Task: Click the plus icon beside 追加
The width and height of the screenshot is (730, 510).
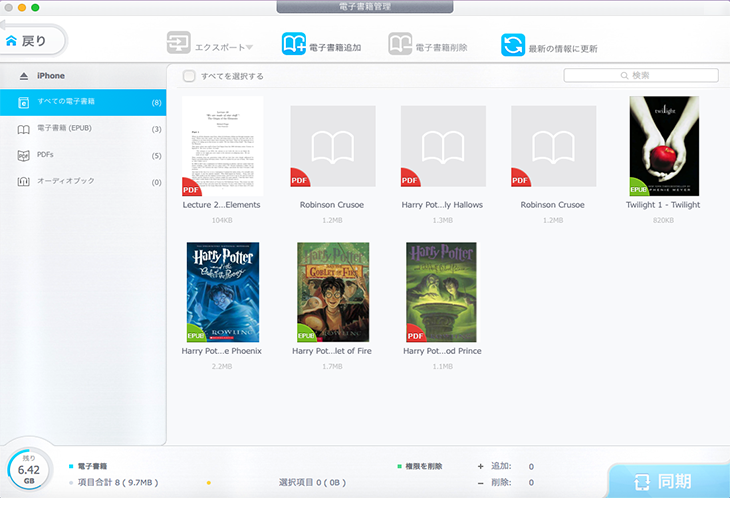Action: point(480,466)
